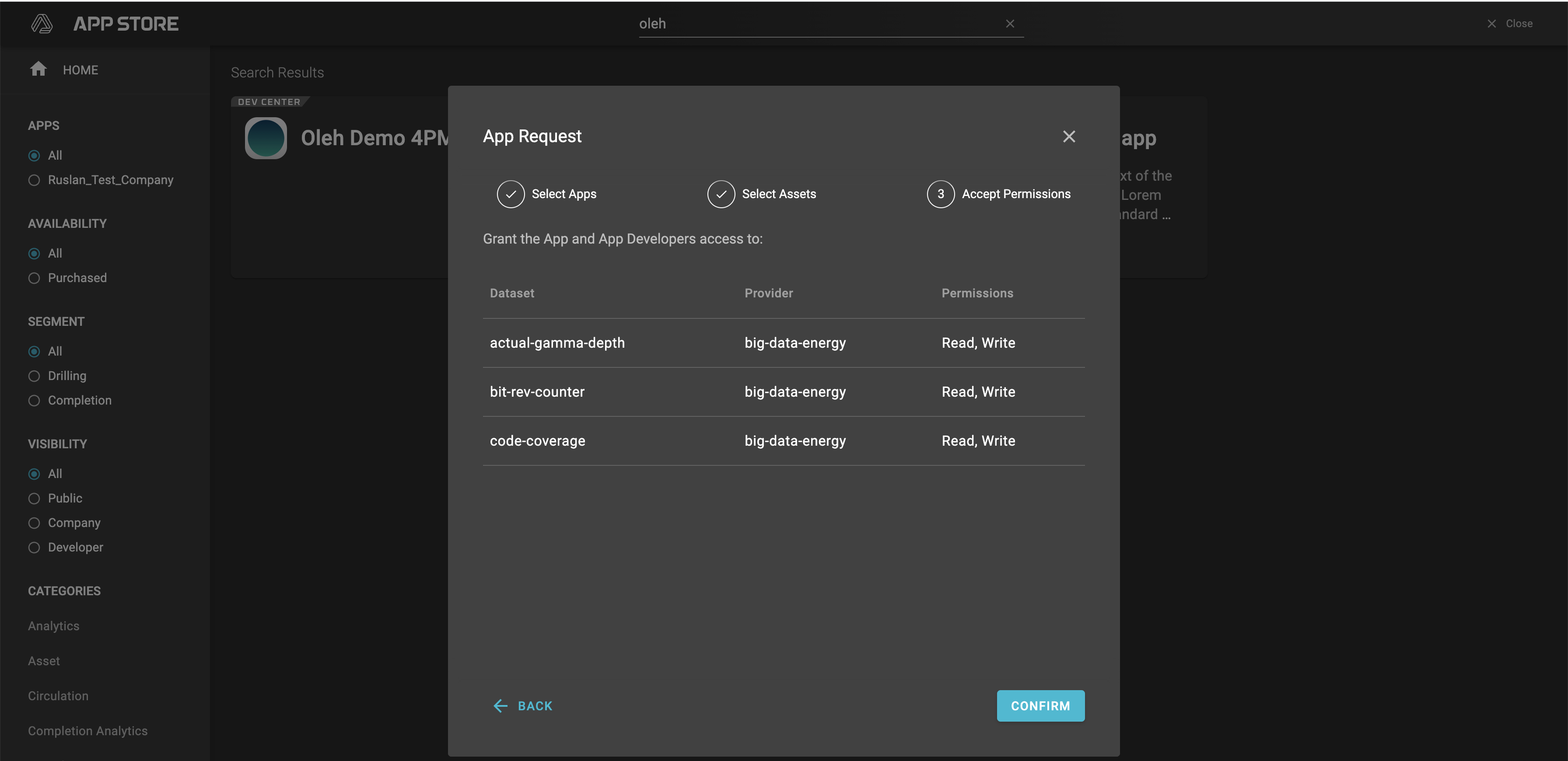Open the Completion Analytics category
Image resolution: width=1568 pixels, height=761 pixels.
[x=87, y=730]
